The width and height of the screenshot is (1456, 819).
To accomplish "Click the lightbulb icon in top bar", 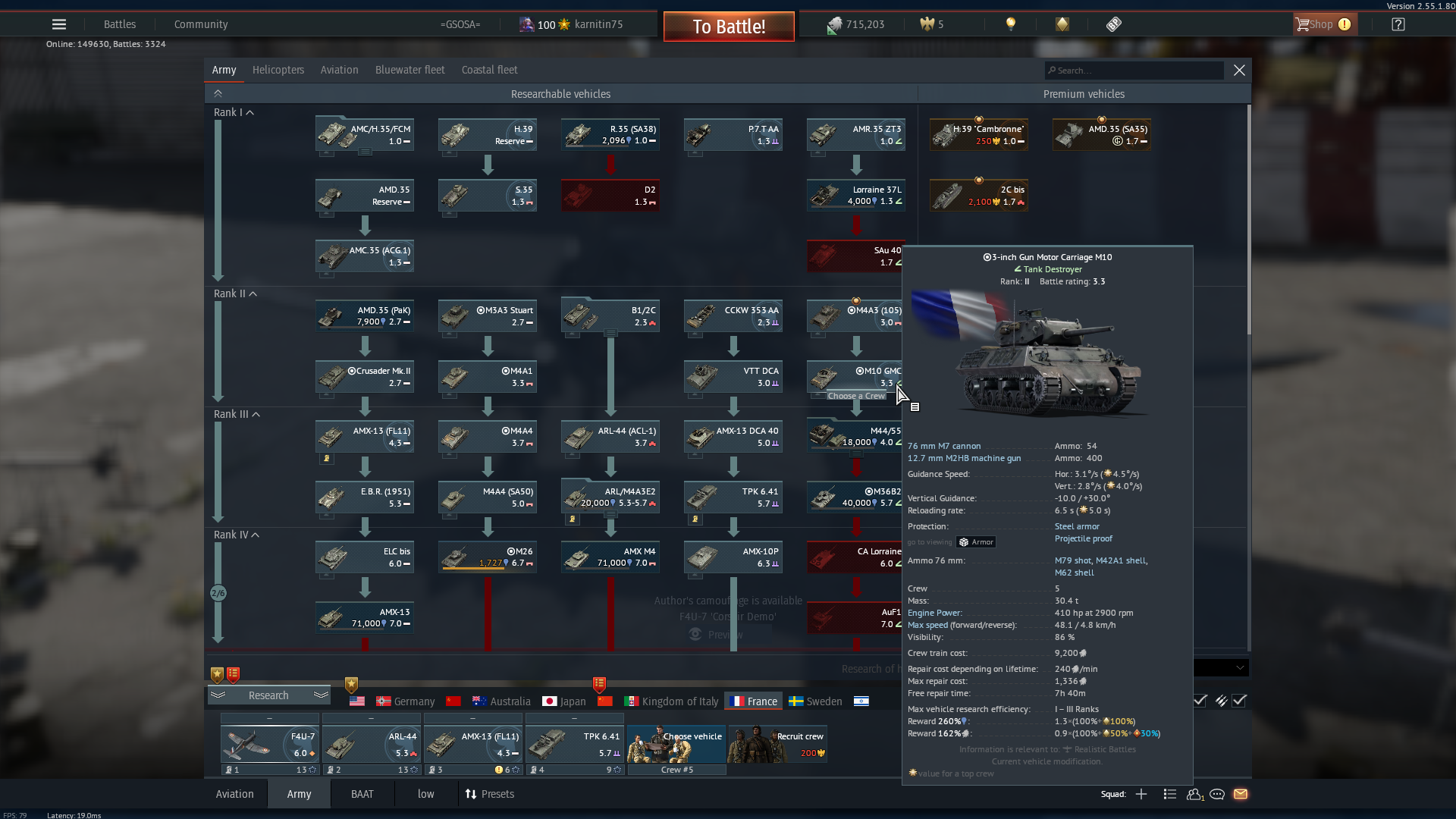I will coord(1010,24).
